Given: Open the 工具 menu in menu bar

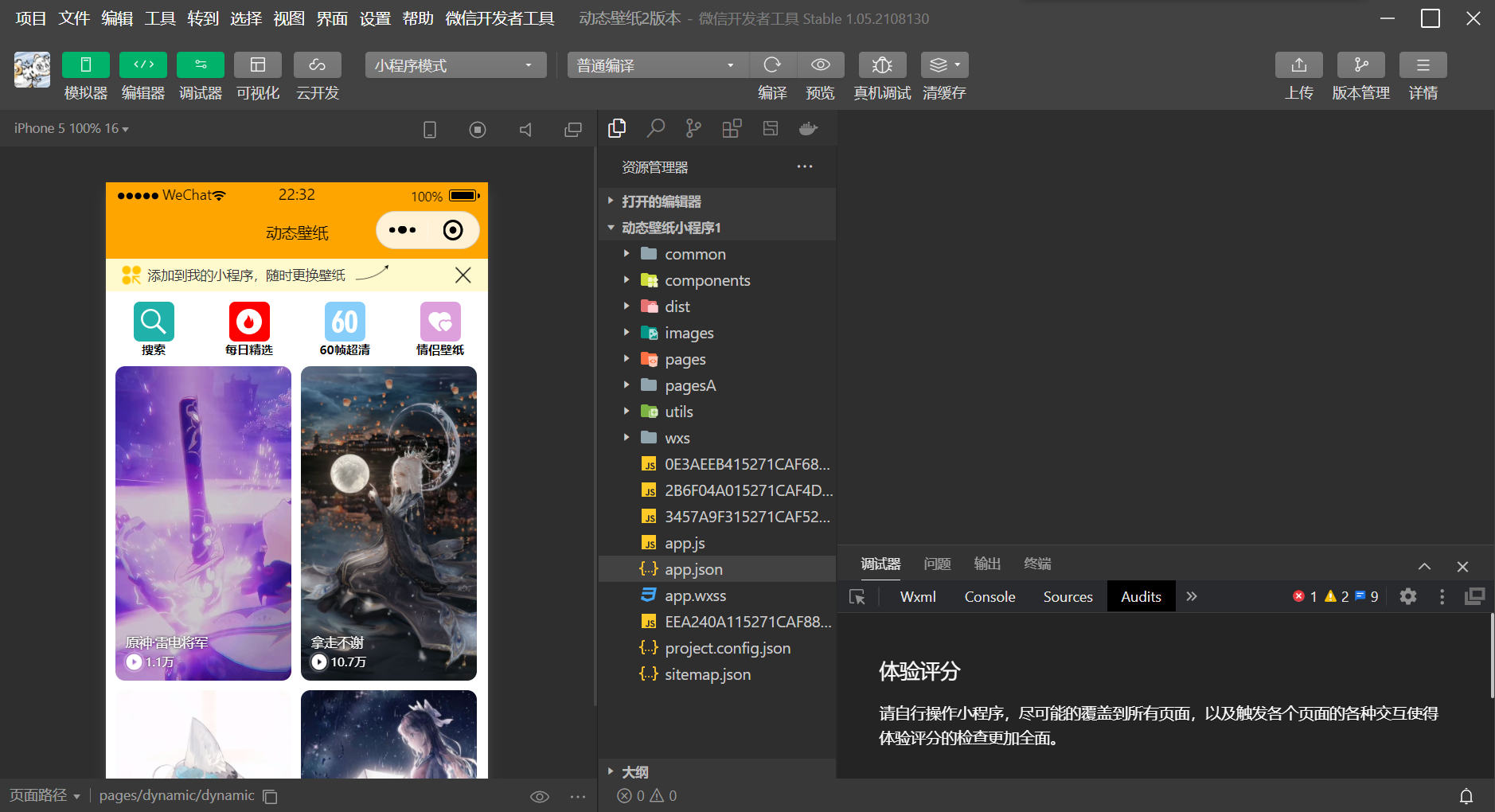Looking at the screenshot, I should coord(160,18).
